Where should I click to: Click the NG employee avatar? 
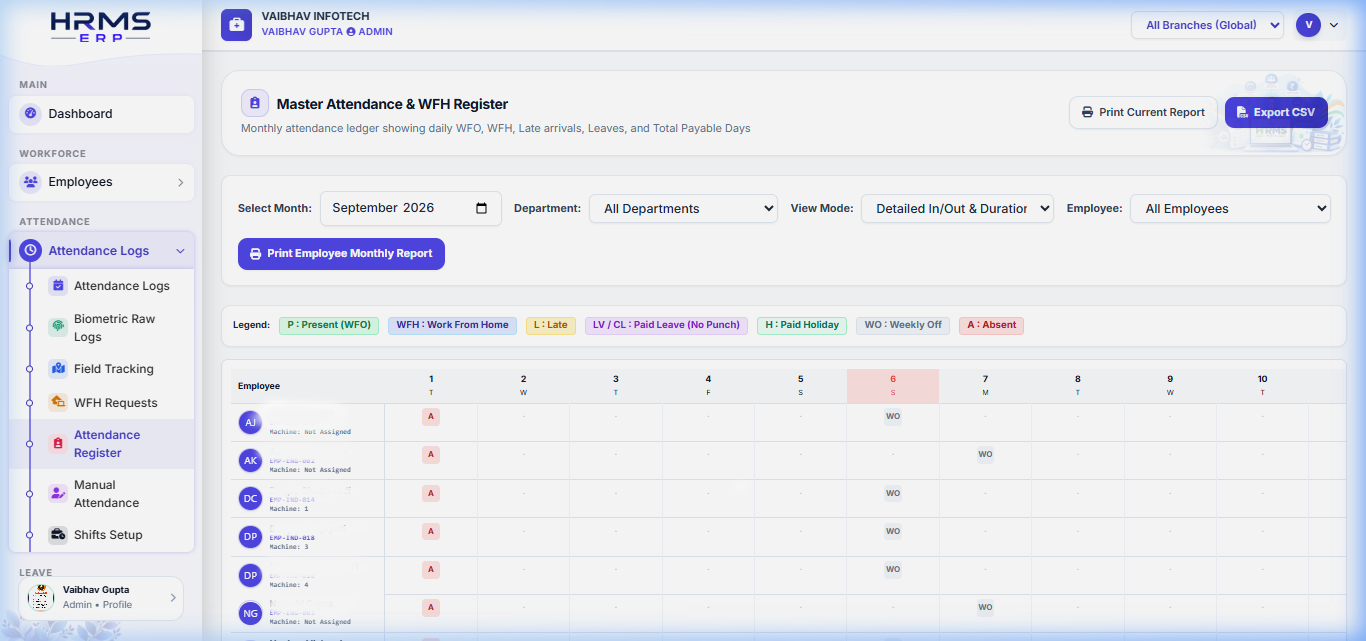[x=250, y=613]
